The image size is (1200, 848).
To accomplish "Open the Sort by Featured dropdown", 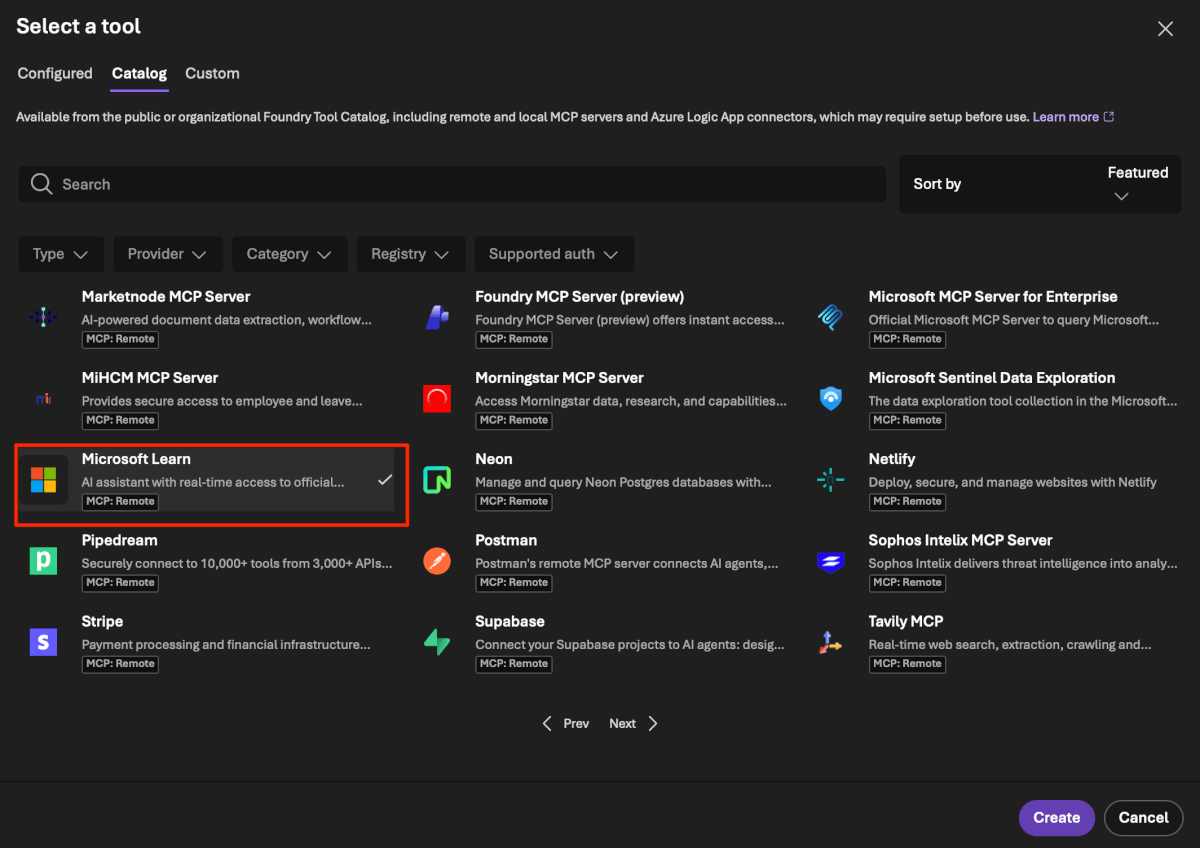I will [1040, 184].
